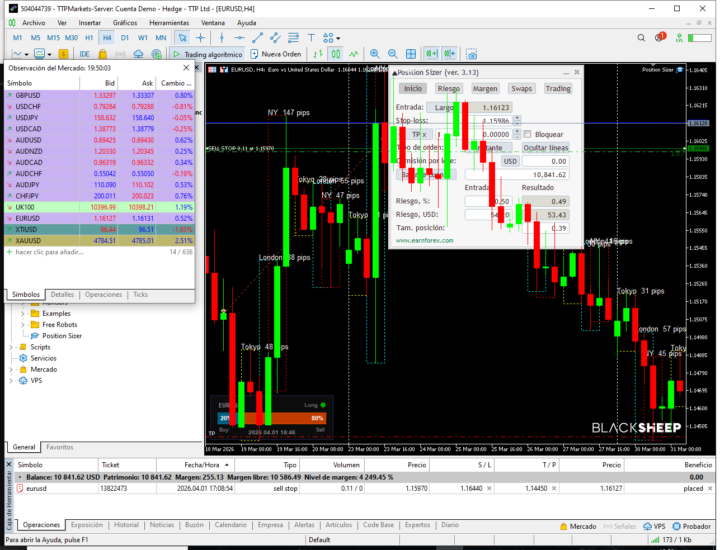720x550 pixels.
Task: Switch chart to line chart type
Action: click(354, 54)
